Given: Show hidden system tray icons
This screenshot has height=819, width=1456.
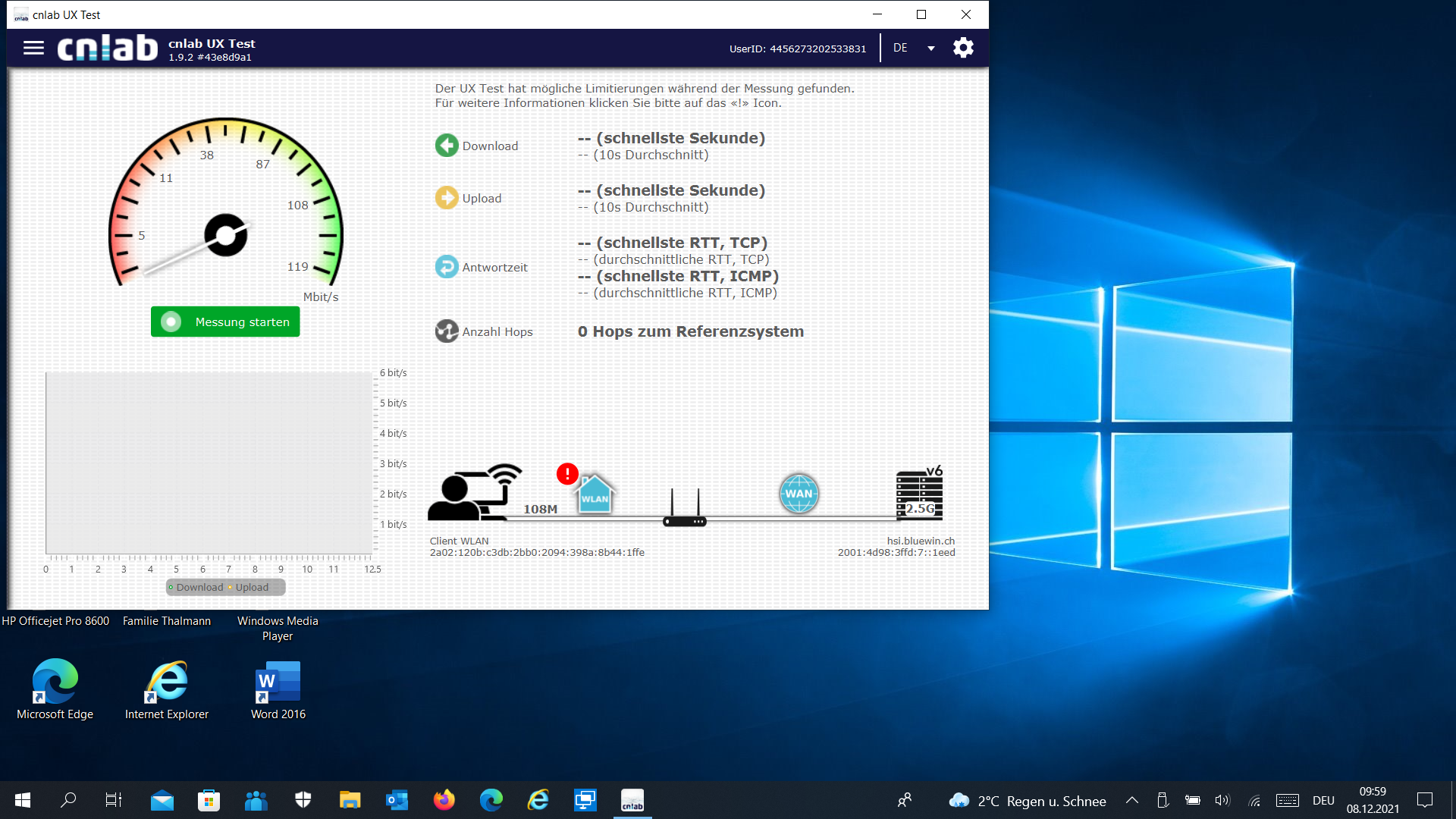Looking at the screenshot, I should 1131,801.
